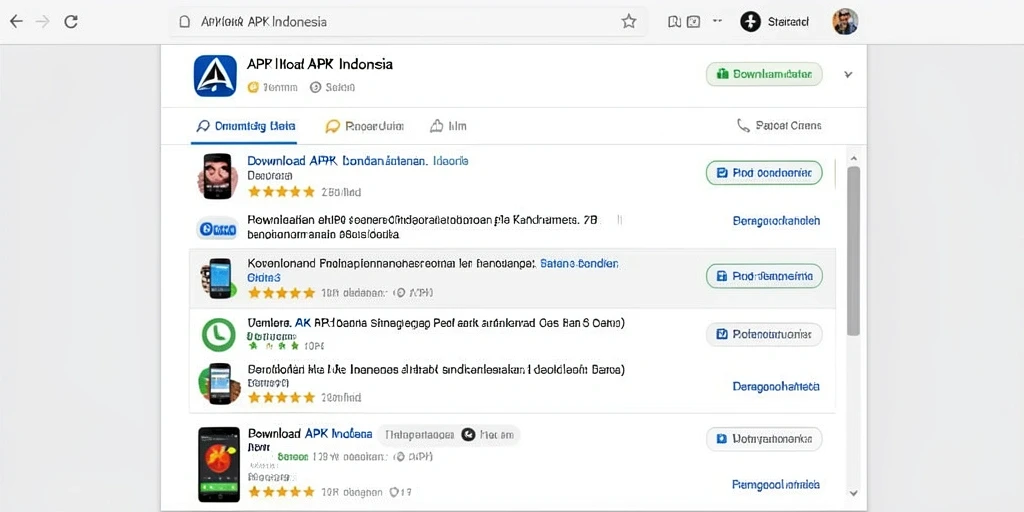Bookmark the page with the star icon

(x=629, y=22)
